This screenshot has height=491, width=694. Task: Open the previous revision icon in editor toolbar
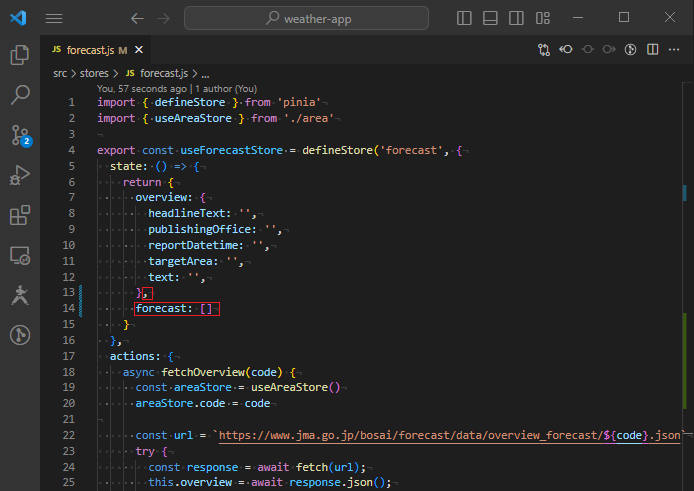566,50
